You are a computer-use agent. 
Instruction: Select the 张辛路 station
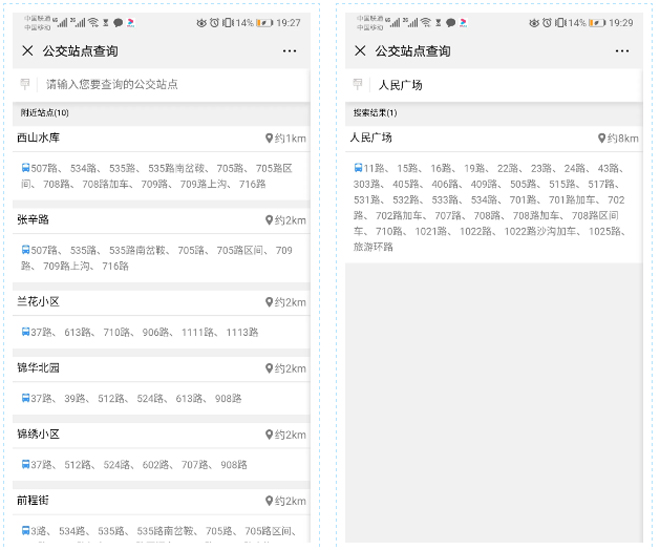pyautogui.click(x=33, y=220)
